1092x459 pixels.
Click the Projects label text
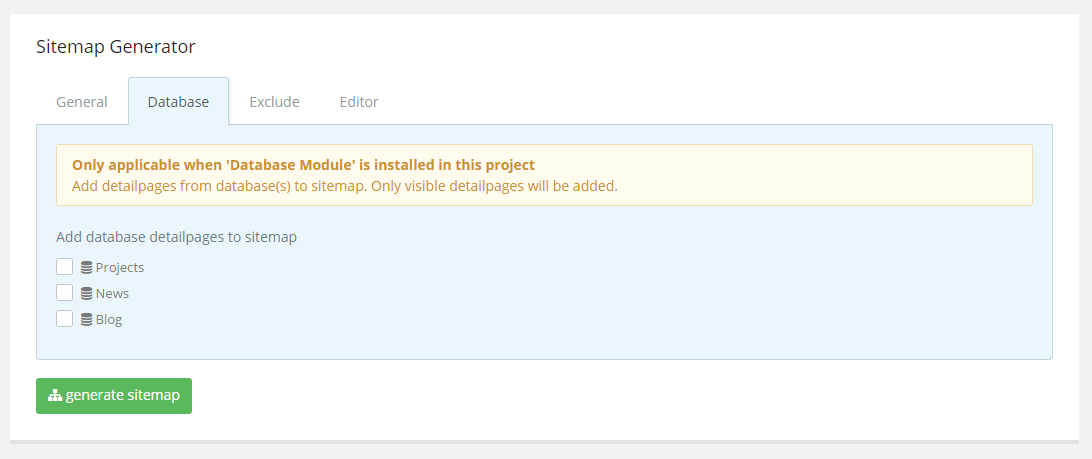pos(120,267)
